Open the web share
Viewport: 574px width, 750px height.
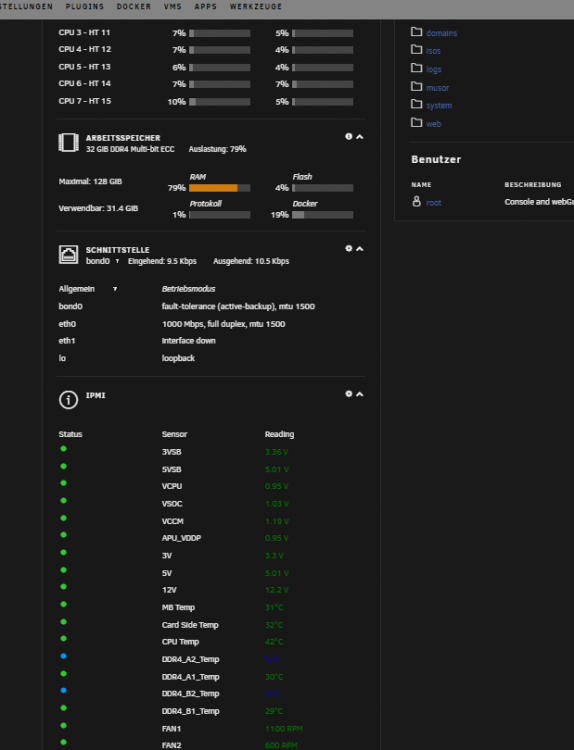(434, 124)
